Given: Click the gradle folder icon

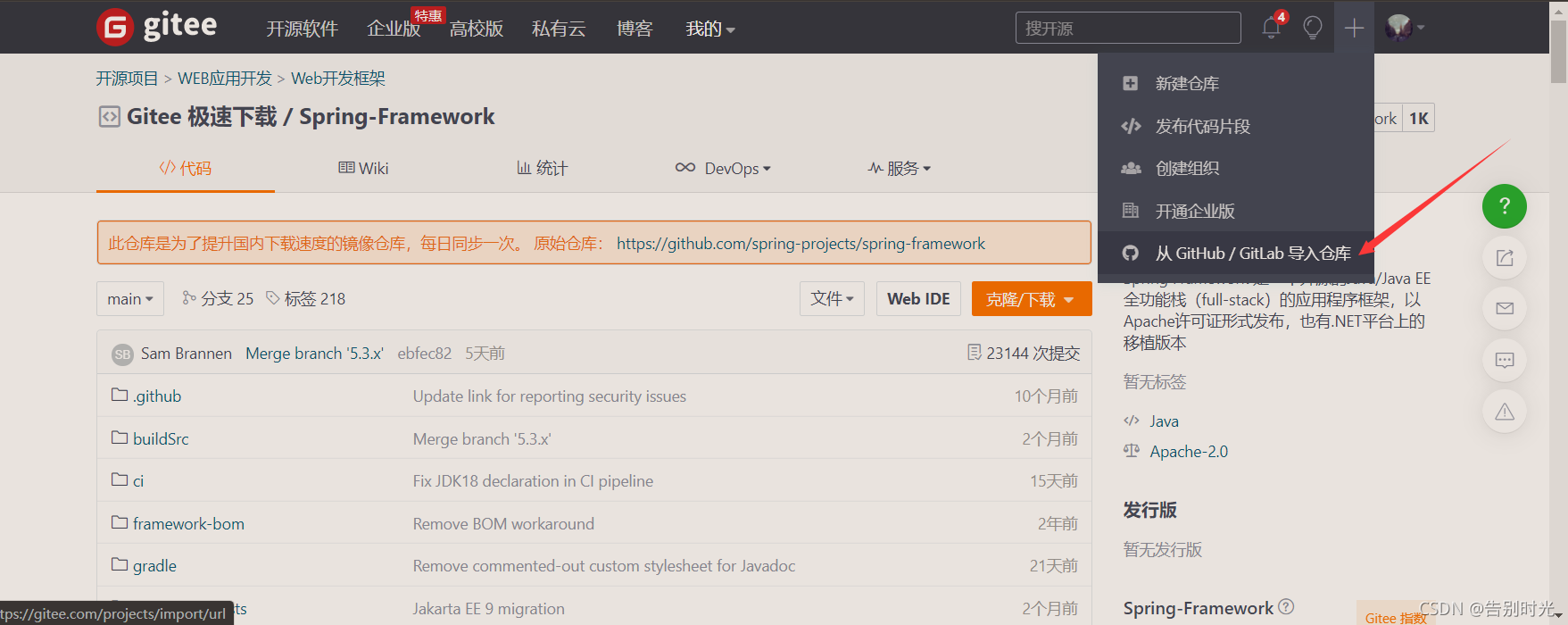Looking at the screenshot, I should pos(120,564).
